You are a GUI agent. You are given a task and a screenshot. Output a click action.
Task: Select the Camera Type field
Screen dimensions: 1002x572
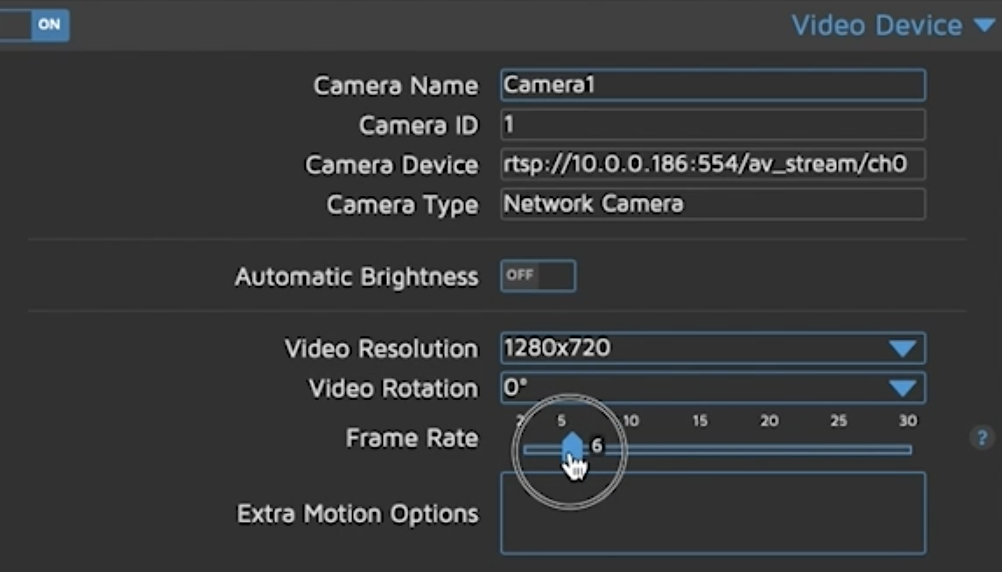tap(713, 204)
